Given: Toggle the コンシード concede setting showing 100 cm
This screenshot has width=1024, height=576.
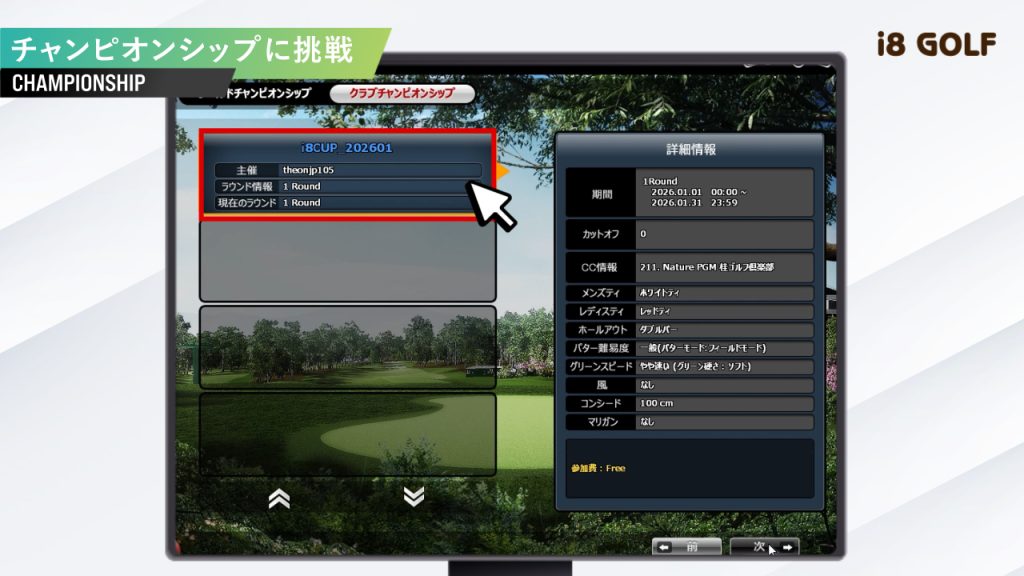Looking at the screenshot, I should tap(723, 405).
